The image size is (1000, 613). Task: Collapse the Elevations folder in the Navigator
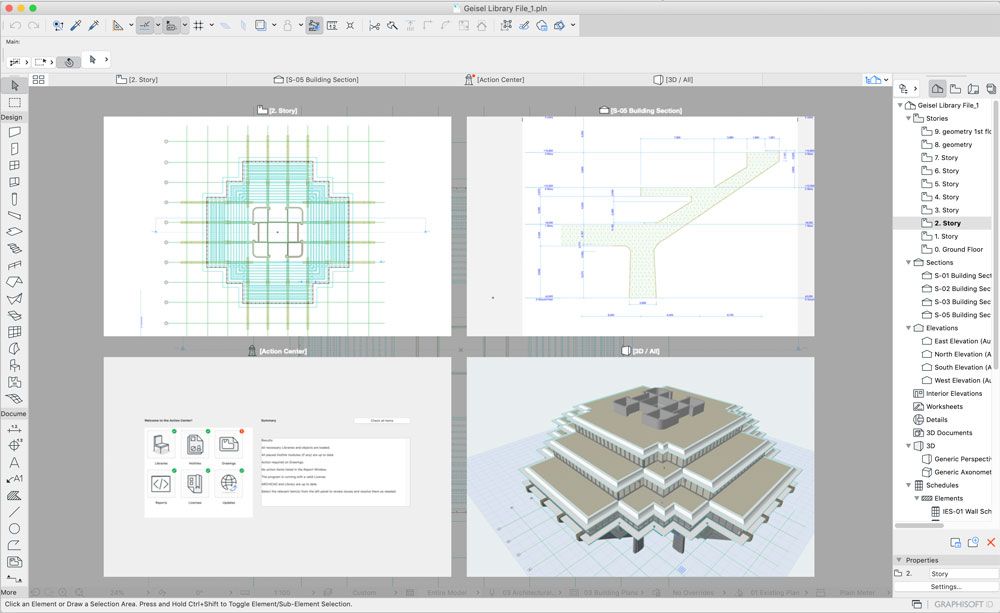coord(909,328)
